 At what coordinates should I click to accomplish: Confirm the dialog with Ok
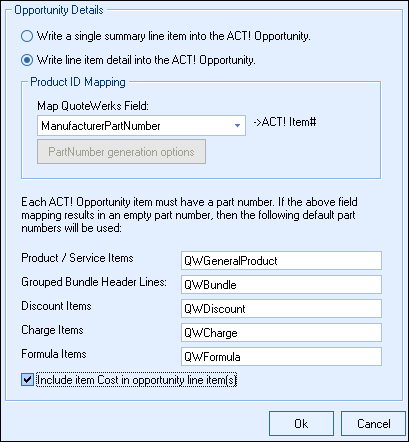(301, 424)
